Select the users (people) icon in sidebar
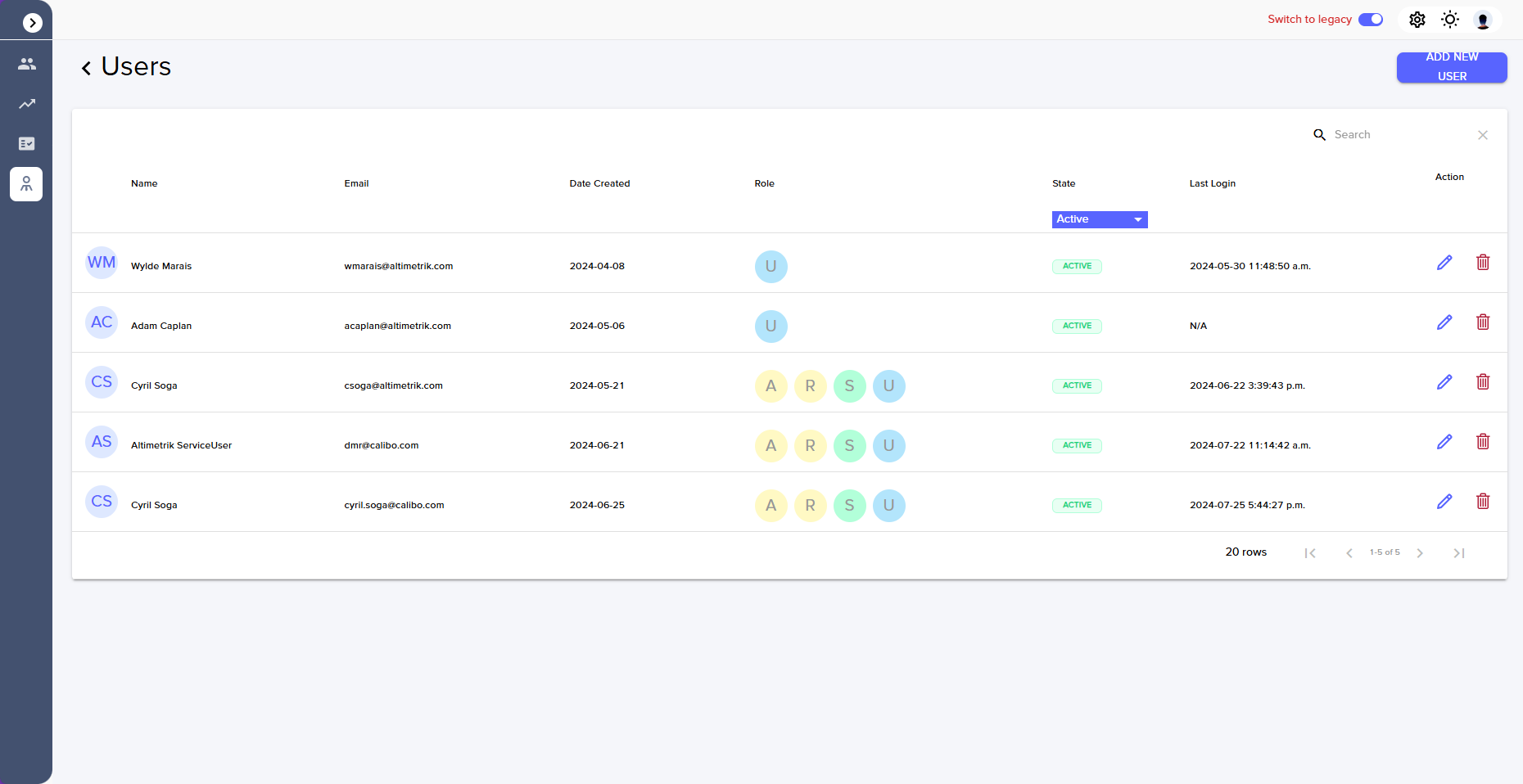The image size is (1523, 784). [26, 63]
